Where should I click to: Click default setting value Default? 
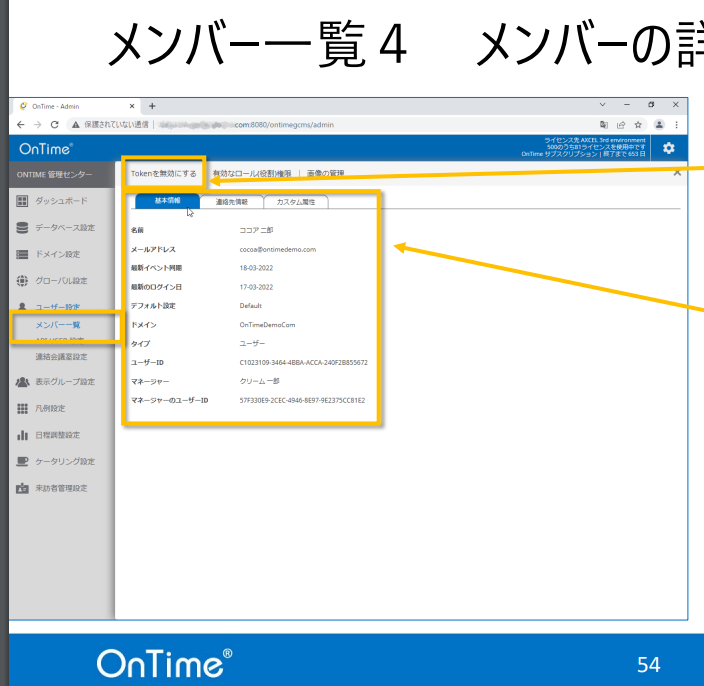point(251,306)
